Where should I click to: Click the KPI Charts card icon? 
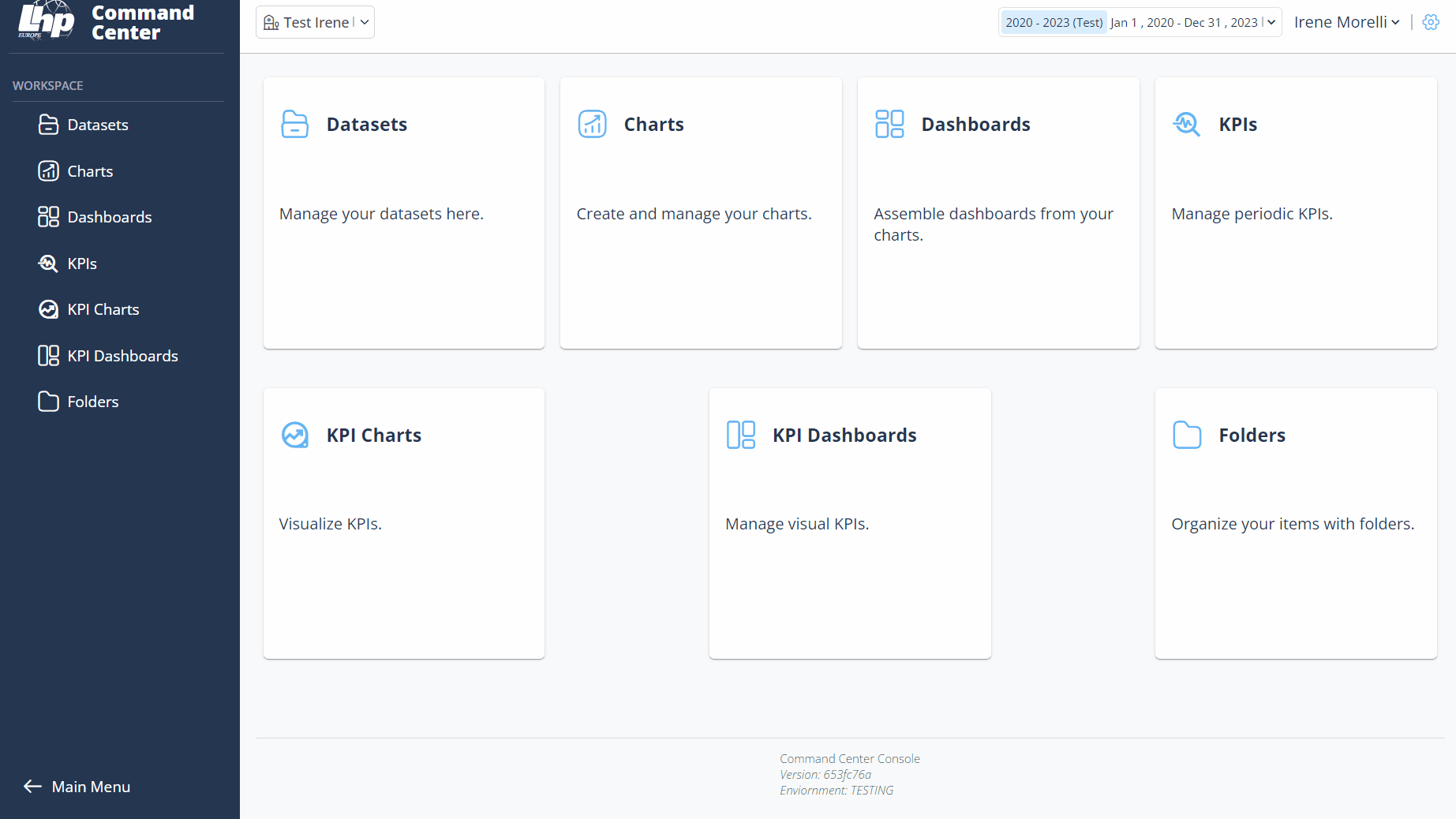295,435
